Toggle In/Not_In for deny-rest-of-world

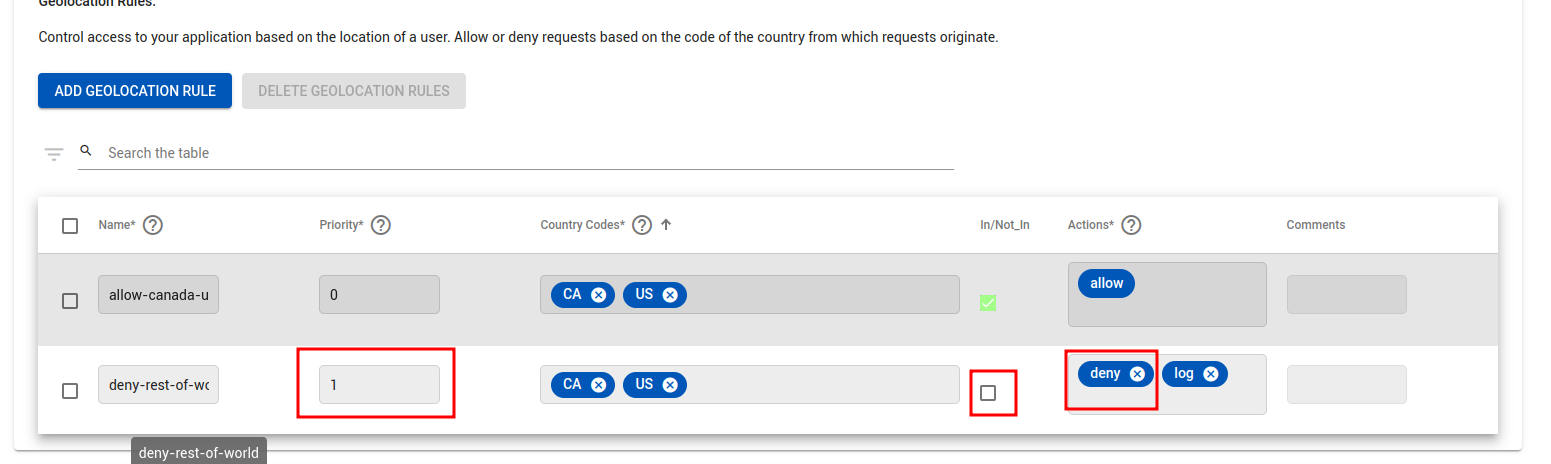tap(988, 393)
